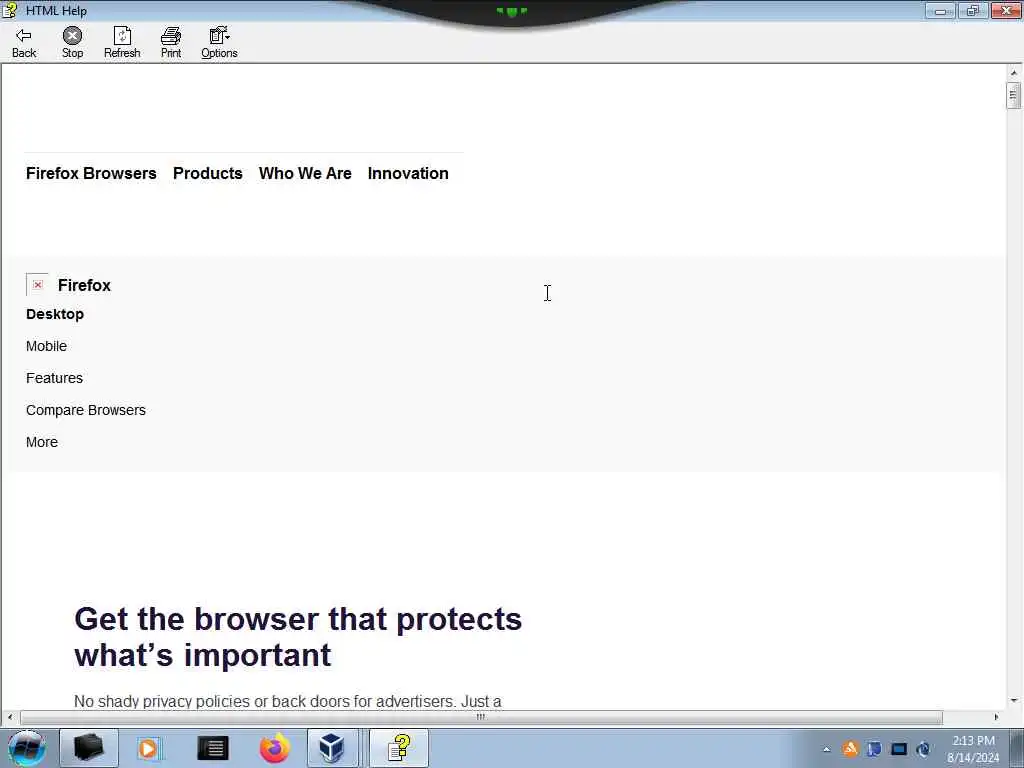Open the VirtualBox cube taskbar icon
This screenshot has height=768, width=1024.
pyautogui.click(x=332, y=748)
